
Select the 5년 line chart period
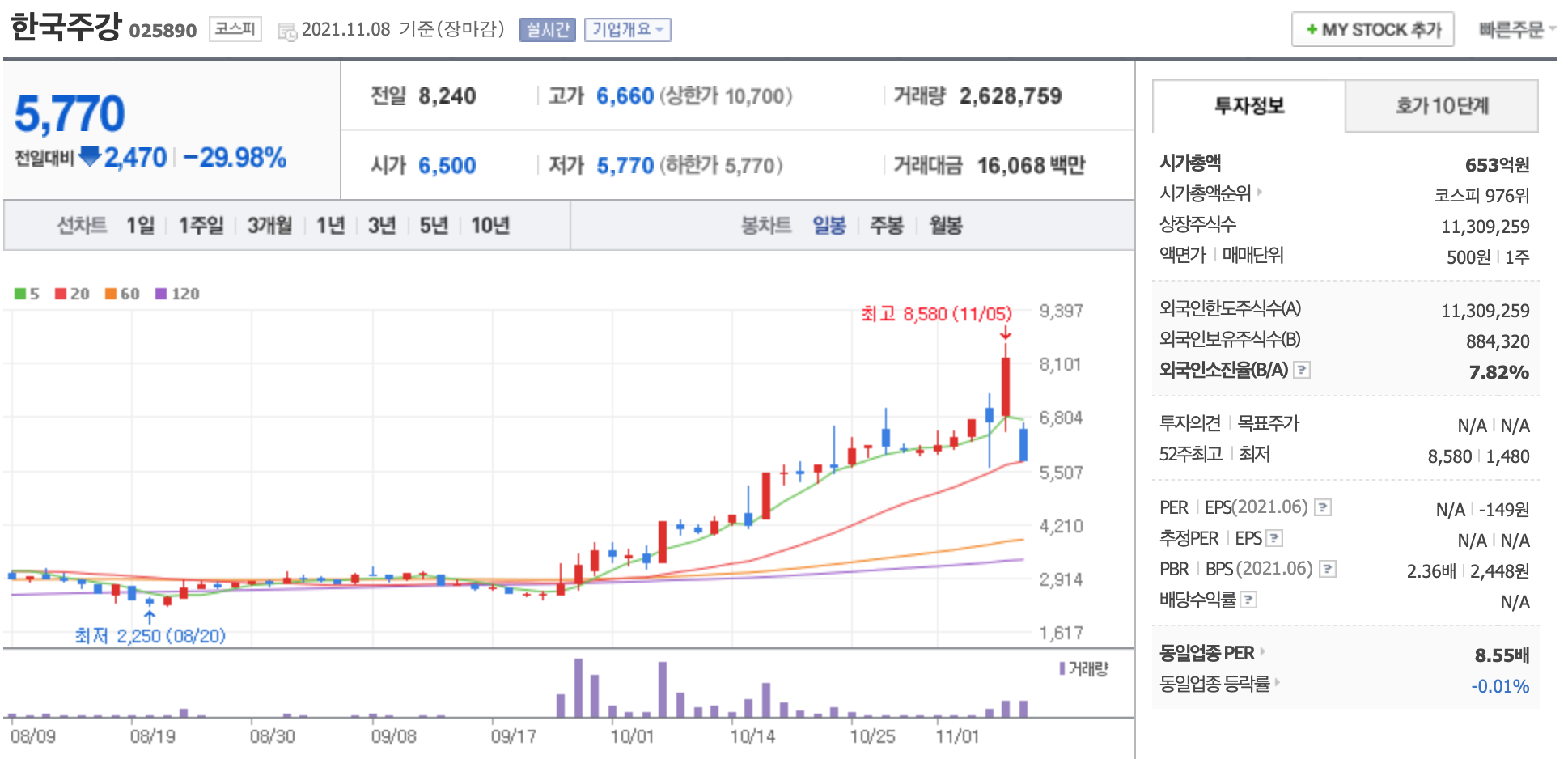(434, 225)
